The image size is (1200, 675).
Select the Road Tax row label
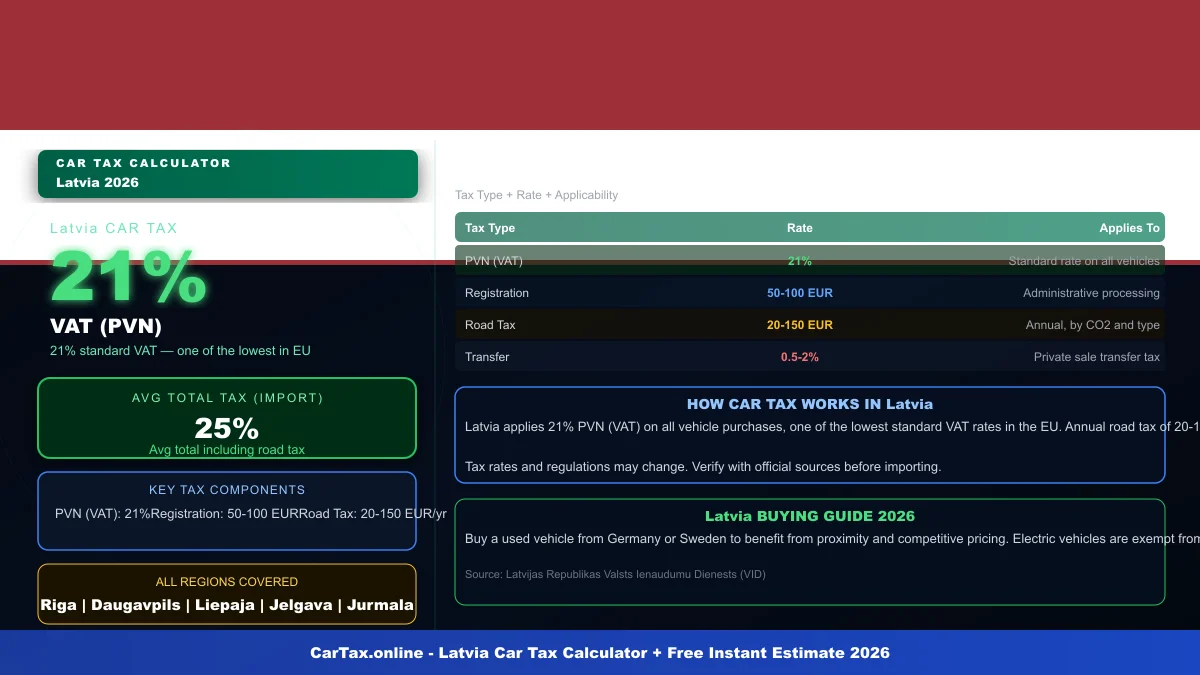[x=490, y=325]
